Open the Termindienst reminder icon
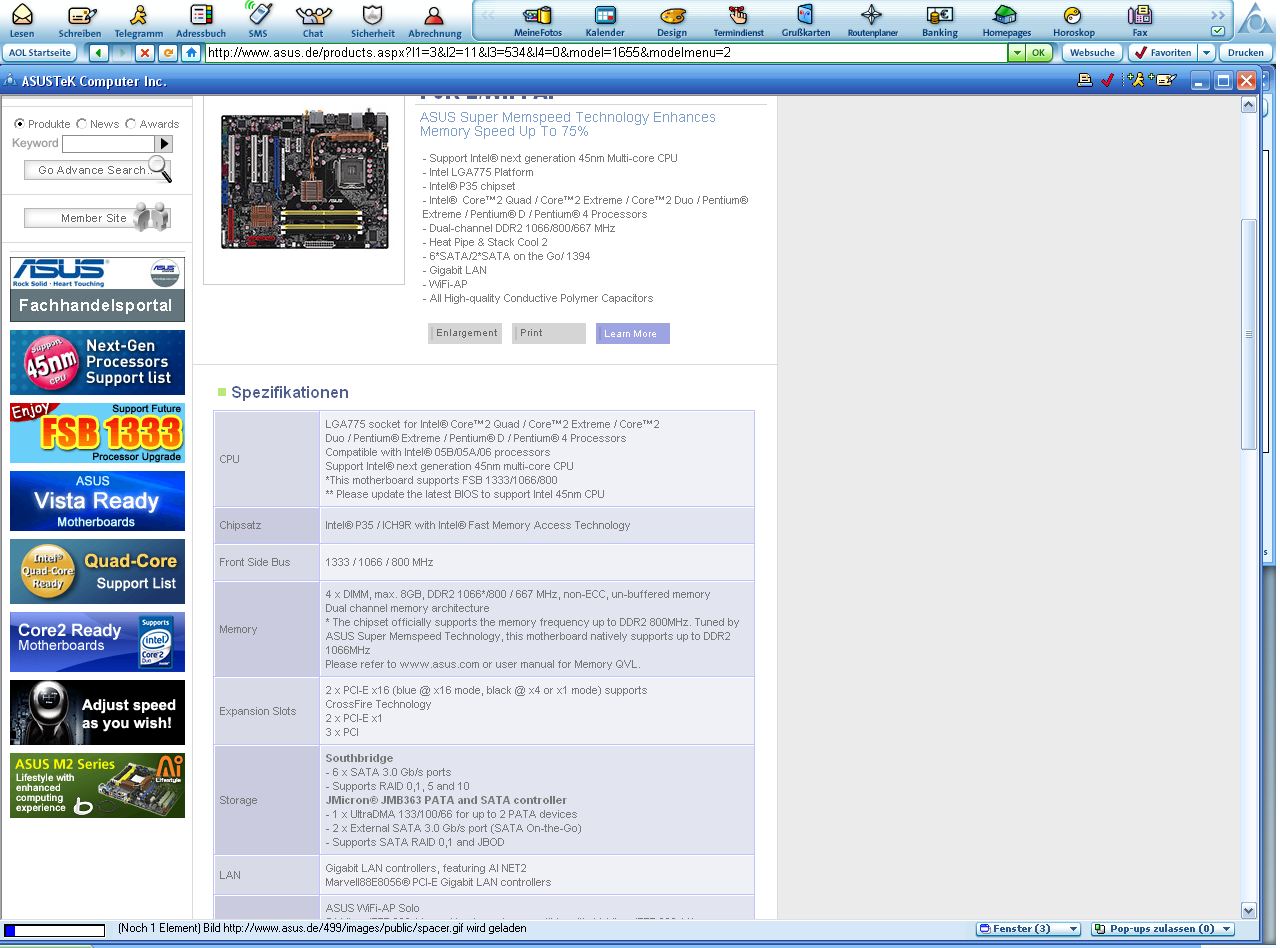This screenshot has width=1280, height=948. coord(739,15)
